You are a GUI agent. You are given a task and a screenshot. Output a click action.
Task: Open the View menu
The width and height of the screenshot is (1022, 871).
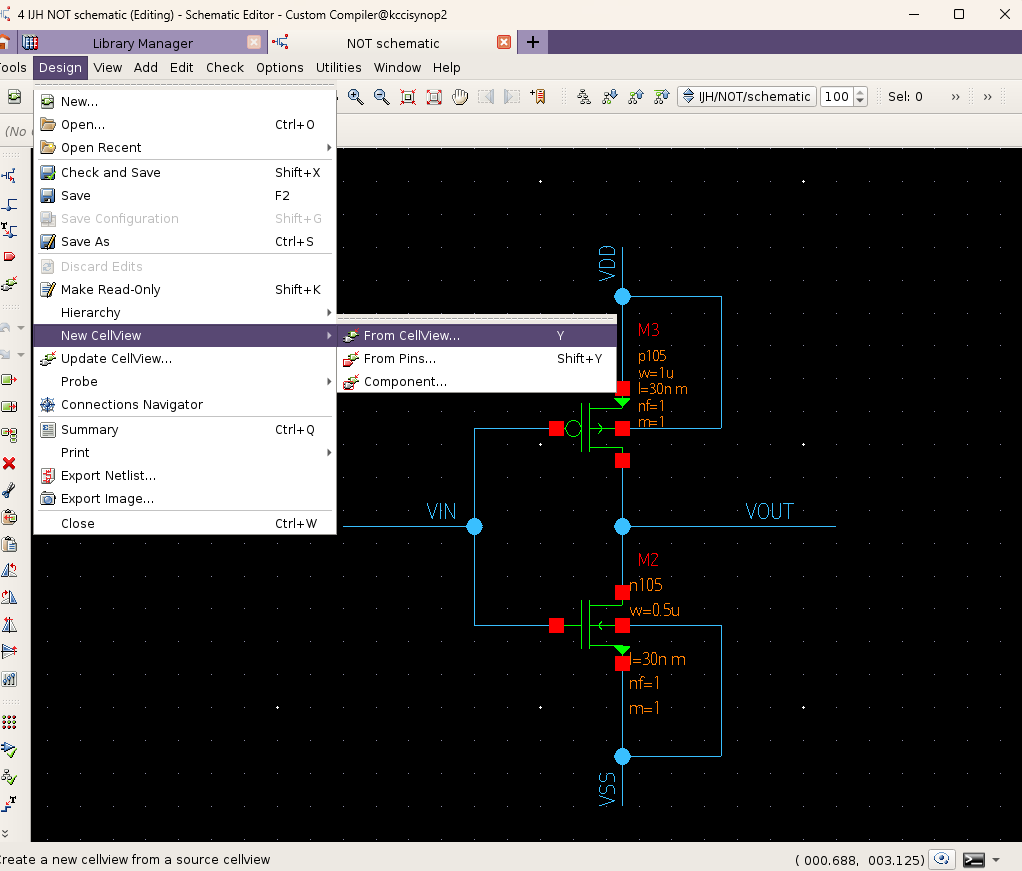point(108,68)
